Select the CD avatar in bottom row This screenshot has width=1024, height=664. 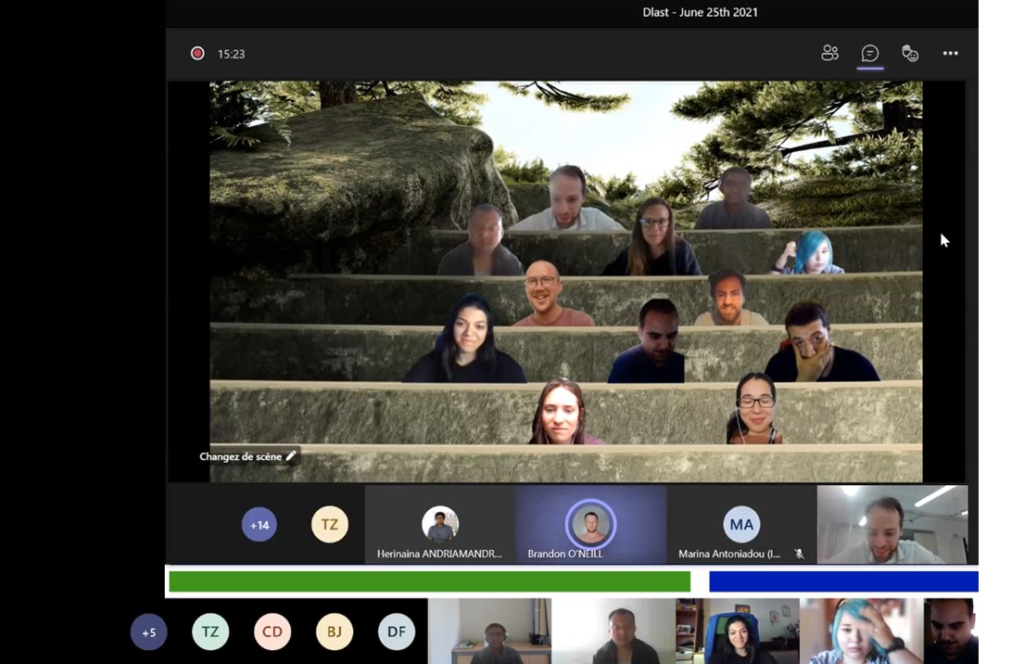click(272, 632)
